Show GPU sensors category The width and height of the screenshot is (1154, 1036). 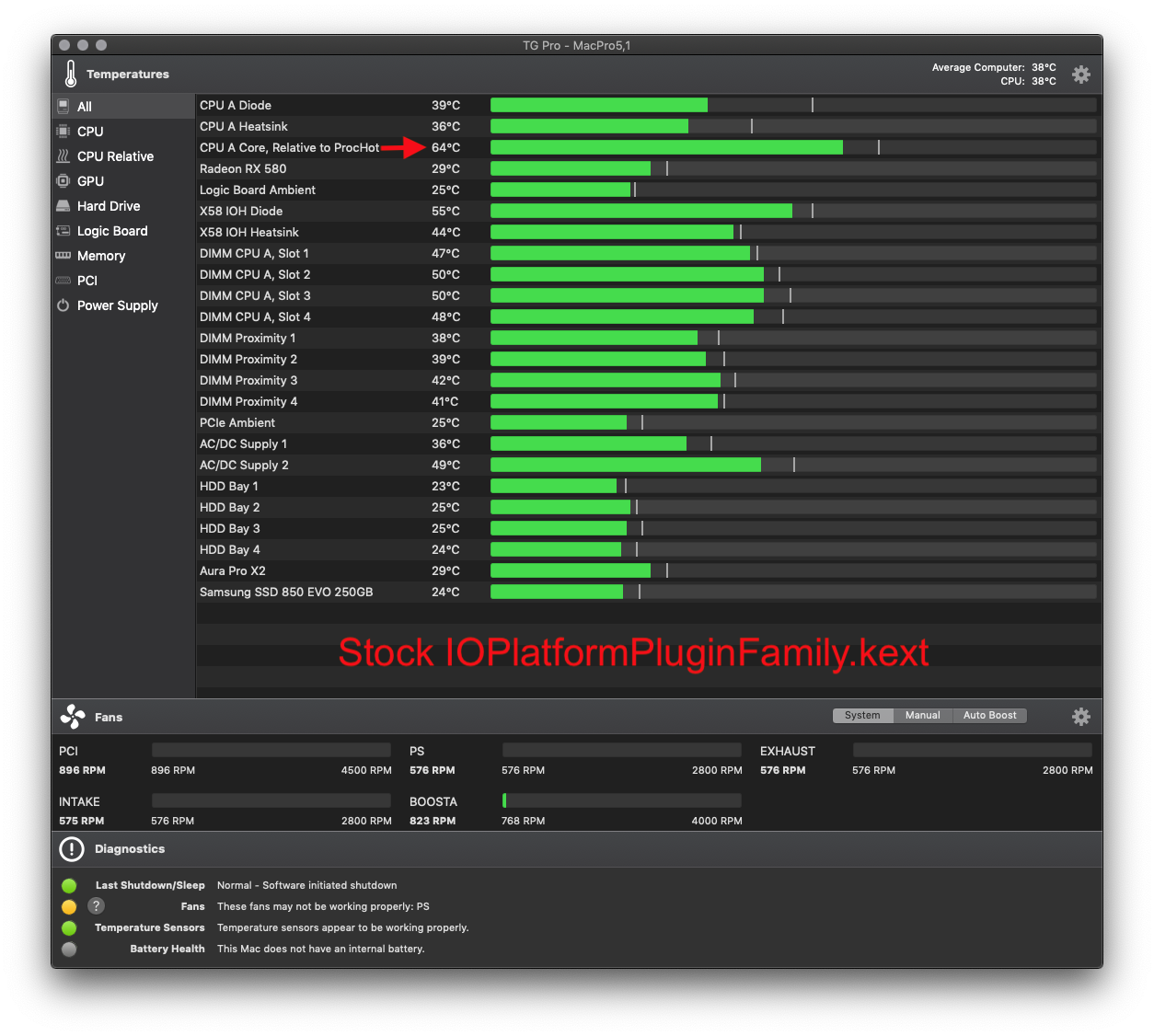[122, 180]
